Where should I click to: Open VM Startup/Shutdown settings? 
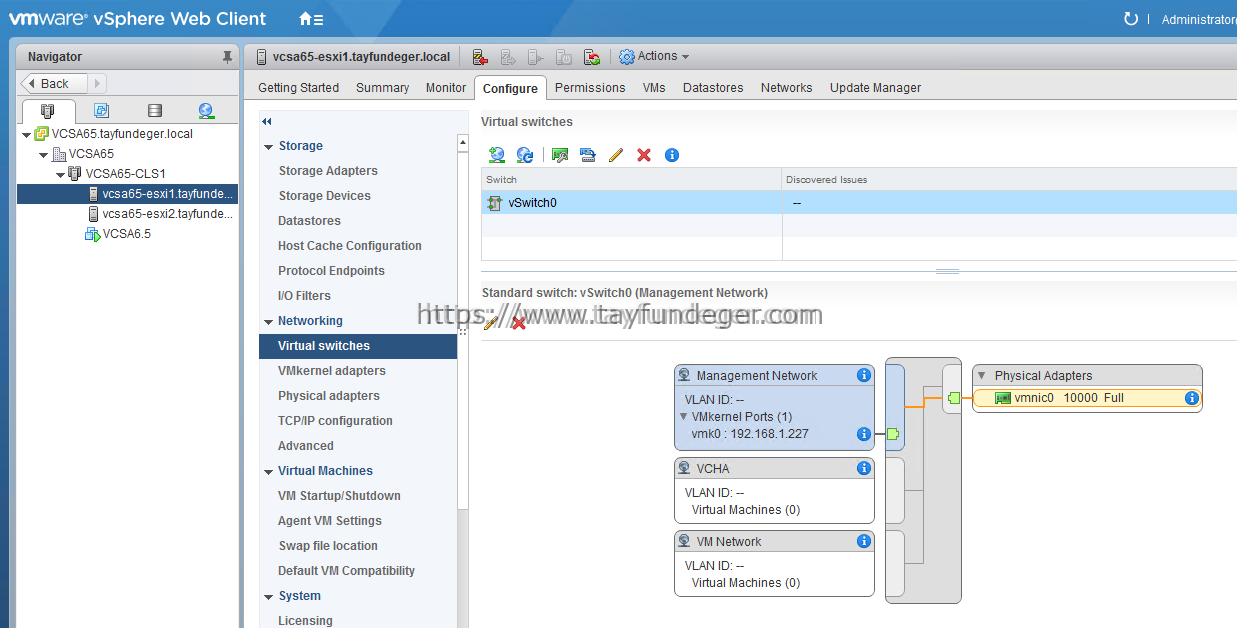click(339, 496)
